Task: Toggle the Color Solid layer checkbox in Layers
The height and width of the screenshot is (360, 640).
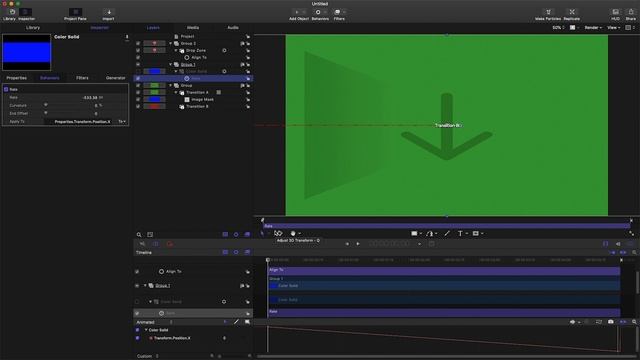Action: 138,71
